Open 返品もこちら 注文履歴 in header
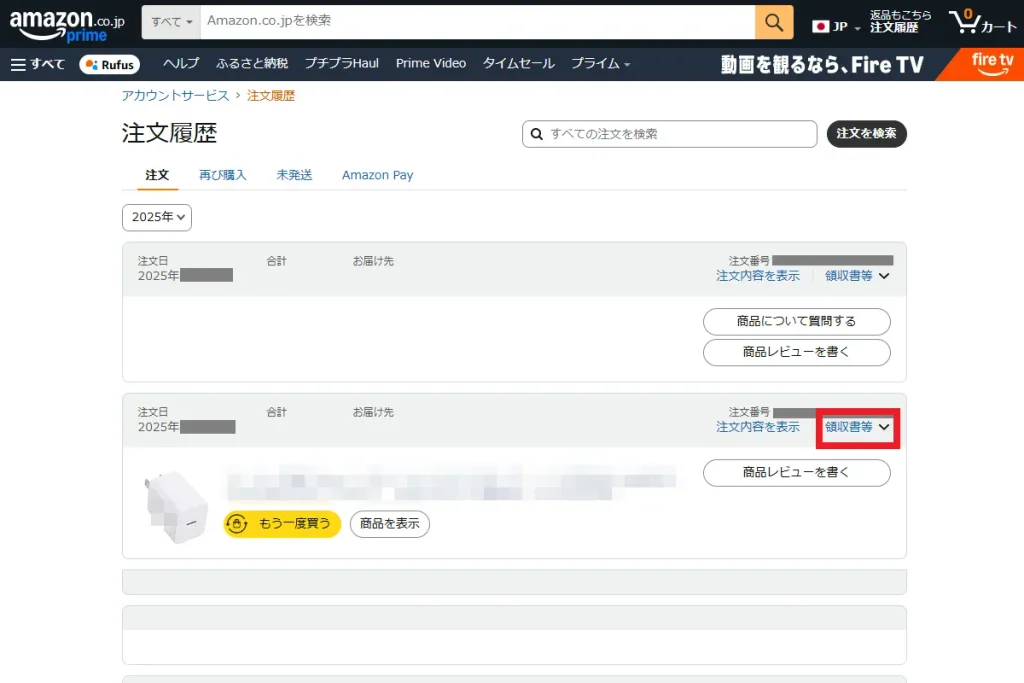The width and height of the screenshot is (1024, 683). 900,22
